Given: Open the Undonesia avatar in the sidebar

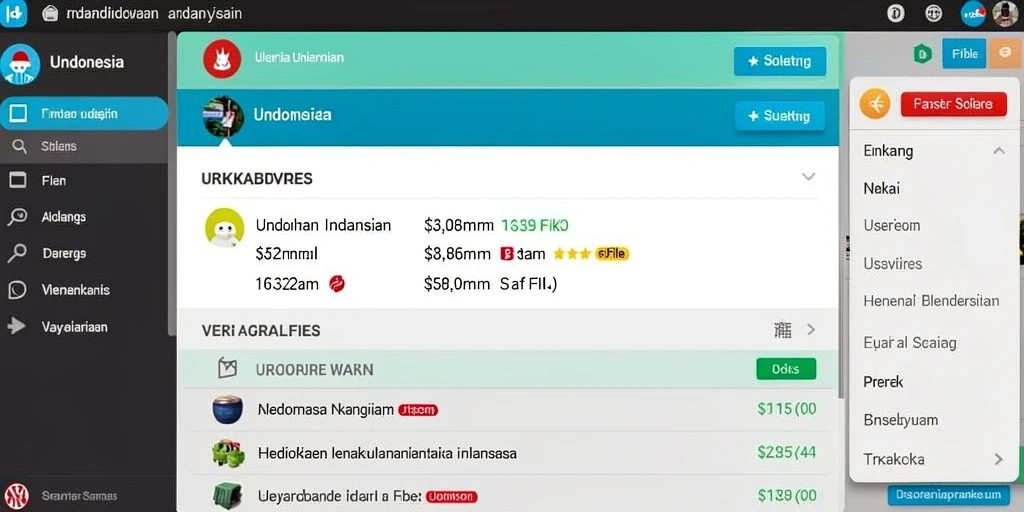Looking at the screenshot, I should pos(20,64).
